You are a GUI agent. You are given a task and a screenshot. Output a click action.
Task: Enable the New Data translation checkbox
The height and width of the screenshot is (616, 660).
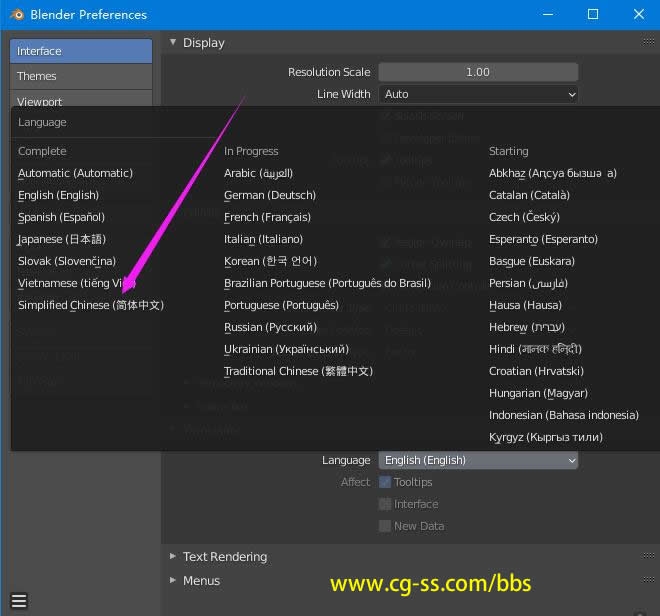385,526
